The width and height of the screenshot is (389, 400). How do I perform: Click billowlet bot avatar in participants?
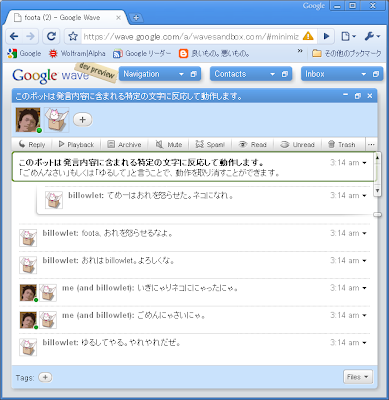[57, 120]
